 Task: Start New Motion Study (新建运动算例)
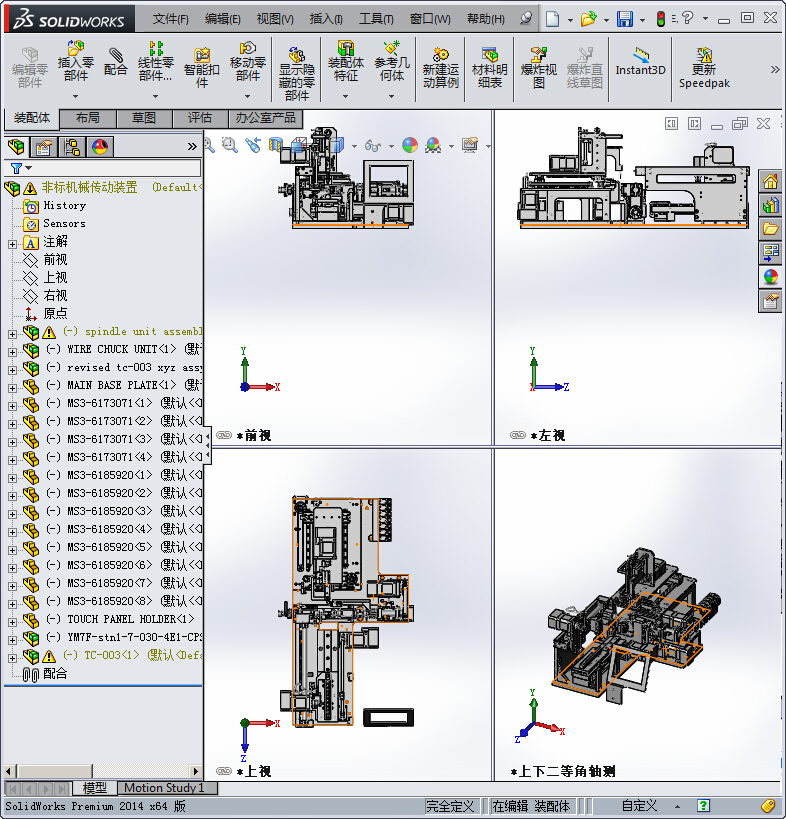click(440, 54)
